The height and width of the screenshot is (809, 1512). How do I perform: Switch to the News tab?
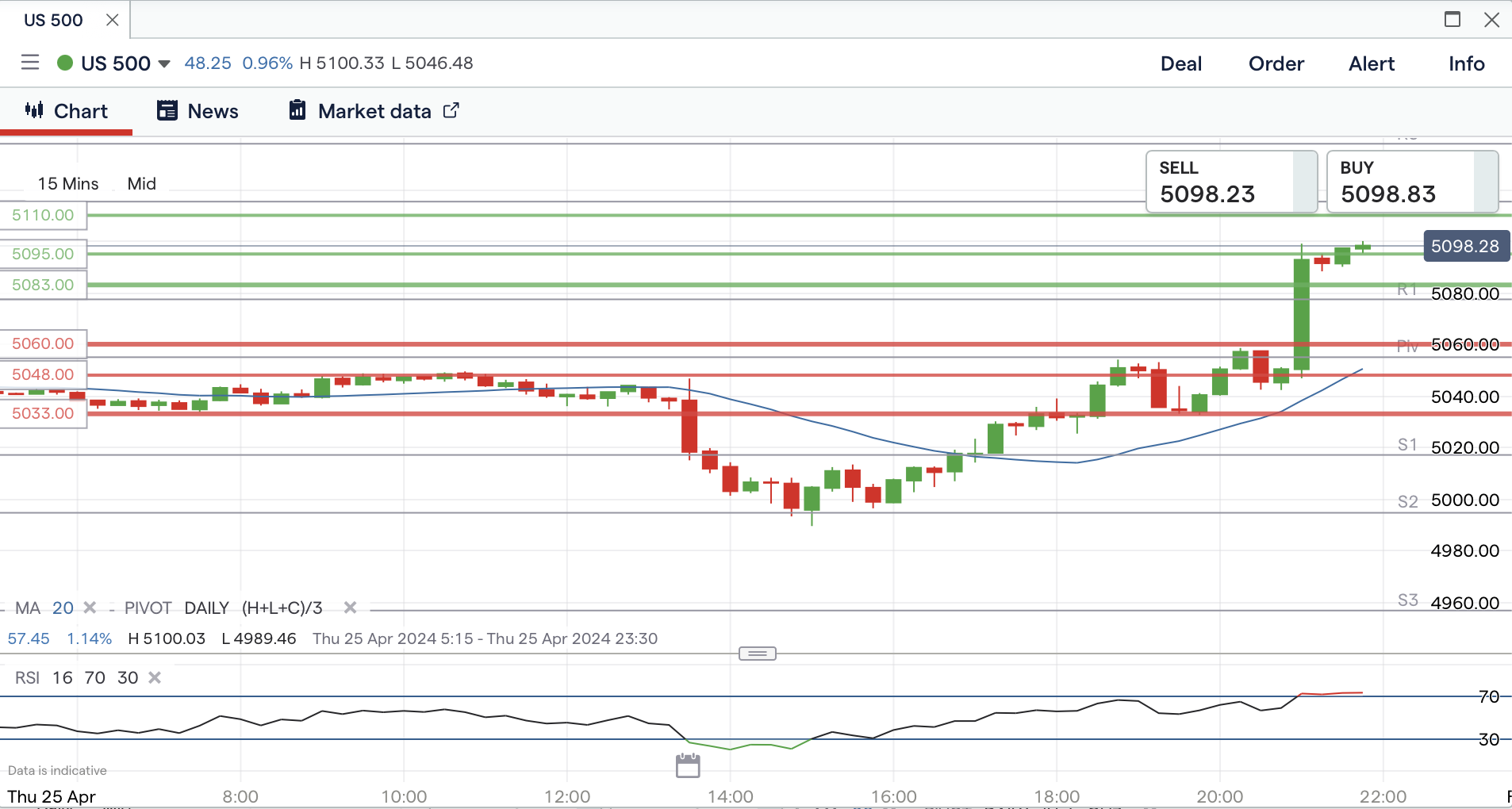(198, 111)
